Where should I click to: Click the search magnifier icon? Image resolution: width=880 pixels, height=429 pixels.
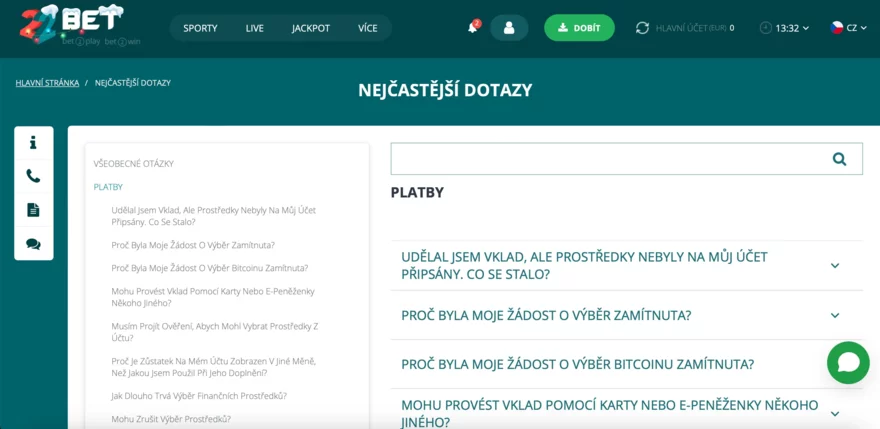[x=839, y=159]
